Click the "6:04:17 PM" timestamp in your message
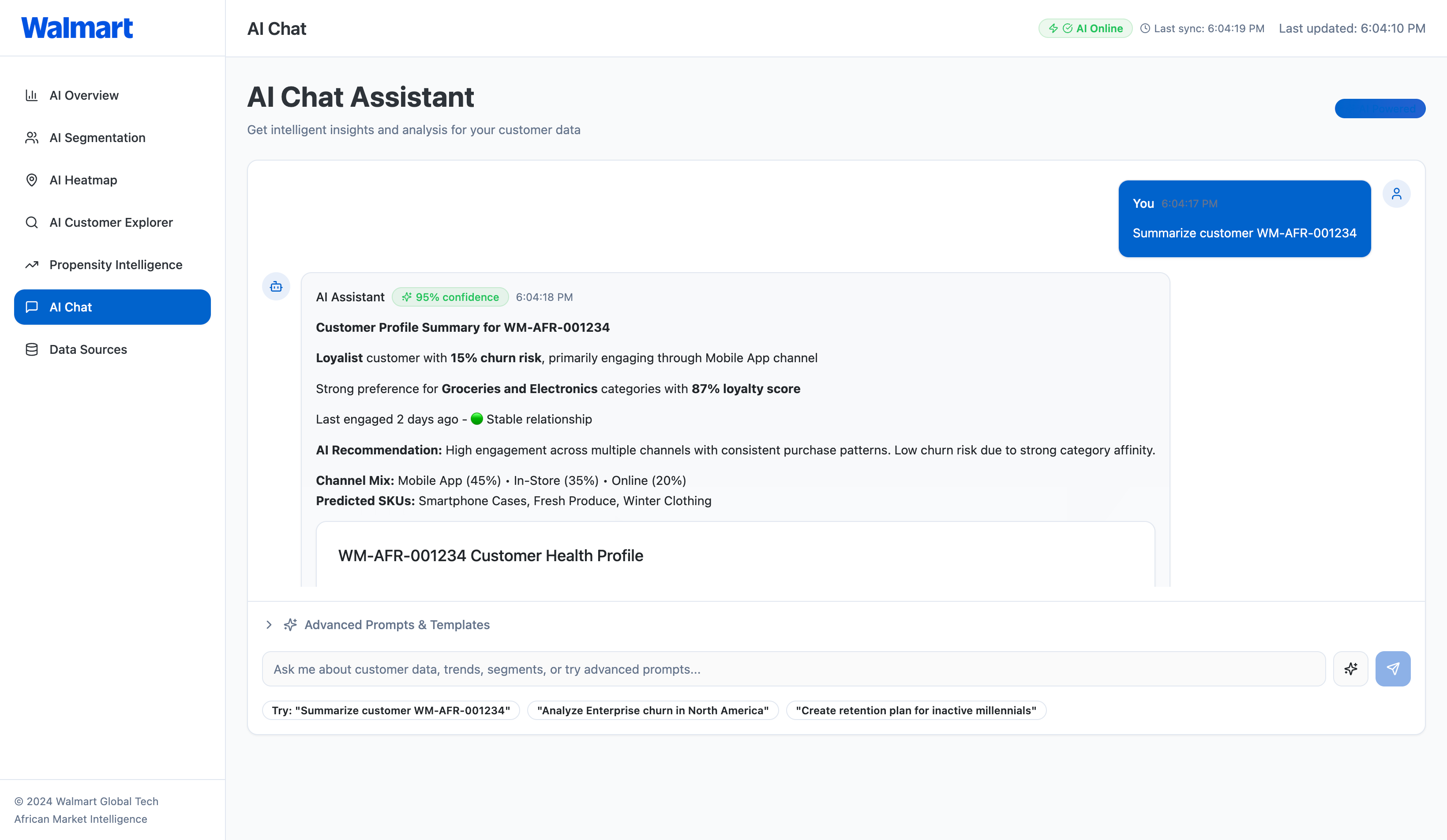Viewport: 1447px width, 840px height. tap(1189, 204)
